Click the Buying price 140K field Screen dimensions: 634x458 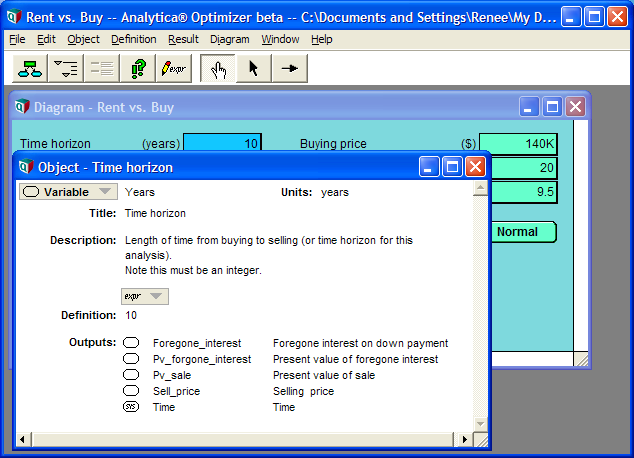tap(518, 144)
